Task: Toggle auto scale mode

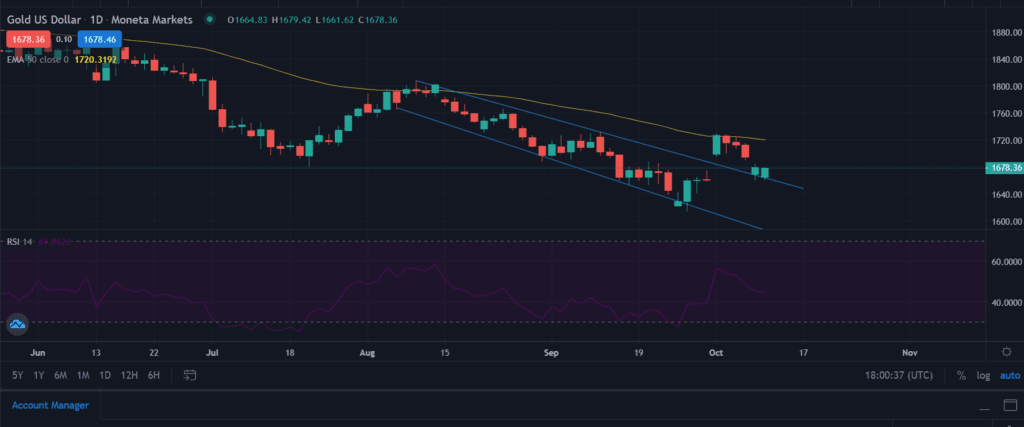Action: pos(1010,375)
